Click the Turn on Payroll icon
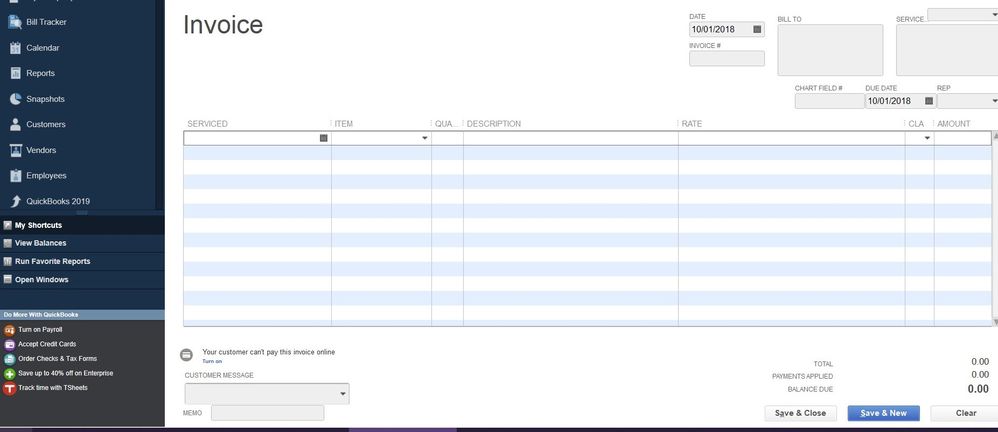The width and height of the screenshot is (998, 432). [x=9, y=330]
